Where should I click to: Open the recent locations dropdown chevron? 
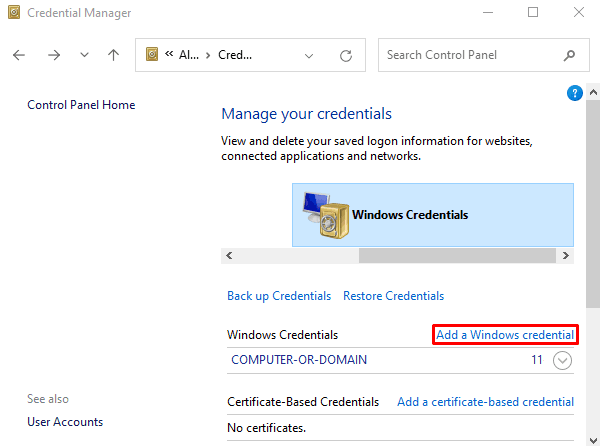tap(84, 55)
